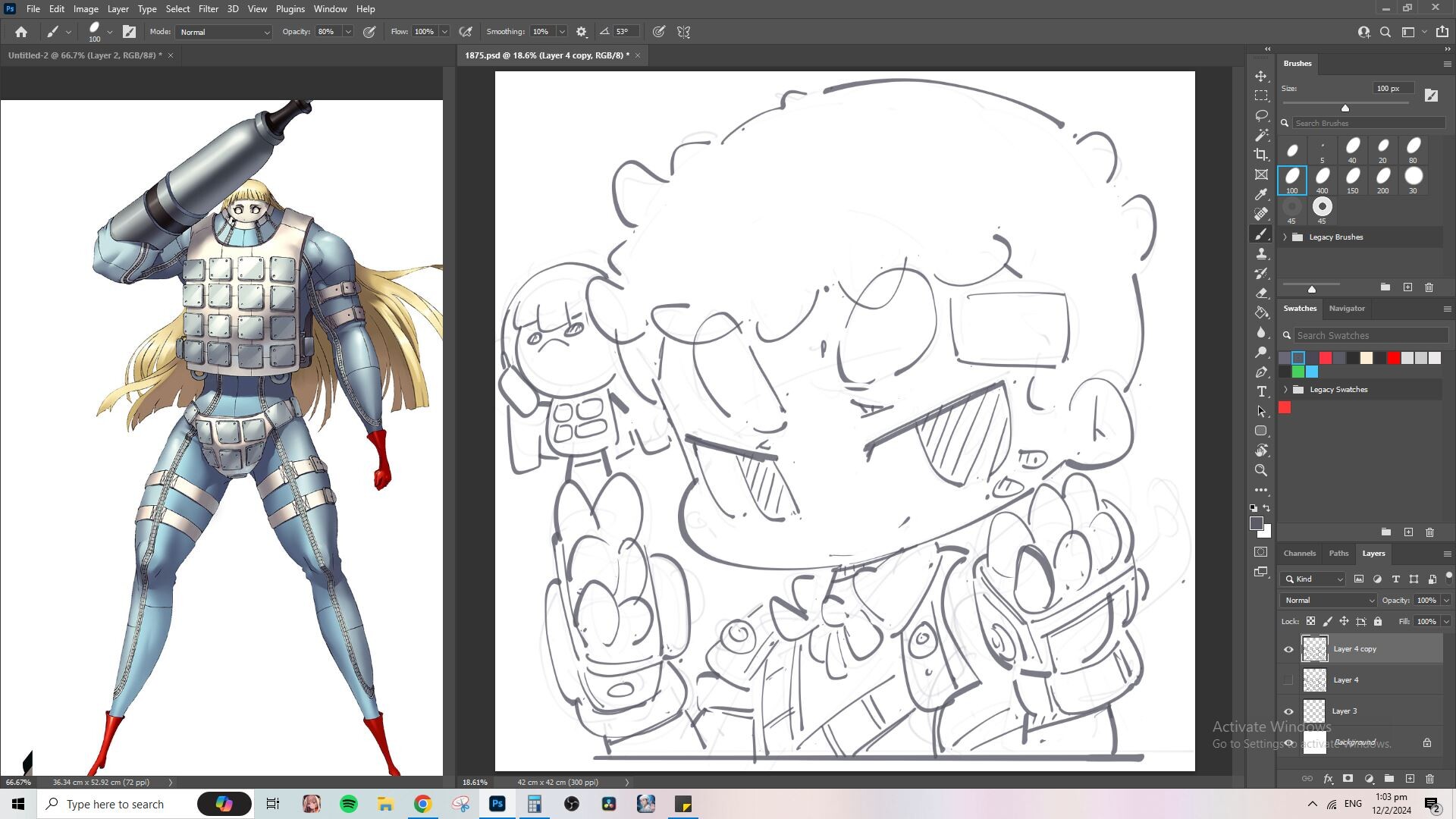Select the Clone Stamp tool
This screenshot has height=819, width=1456.
click(x=1261, y=253)
